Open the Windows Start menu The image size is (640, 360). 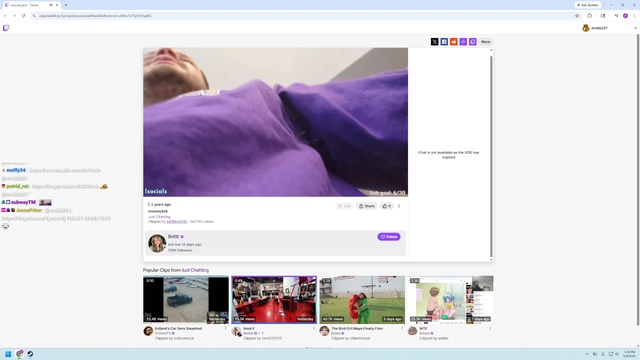click(8, 354)
